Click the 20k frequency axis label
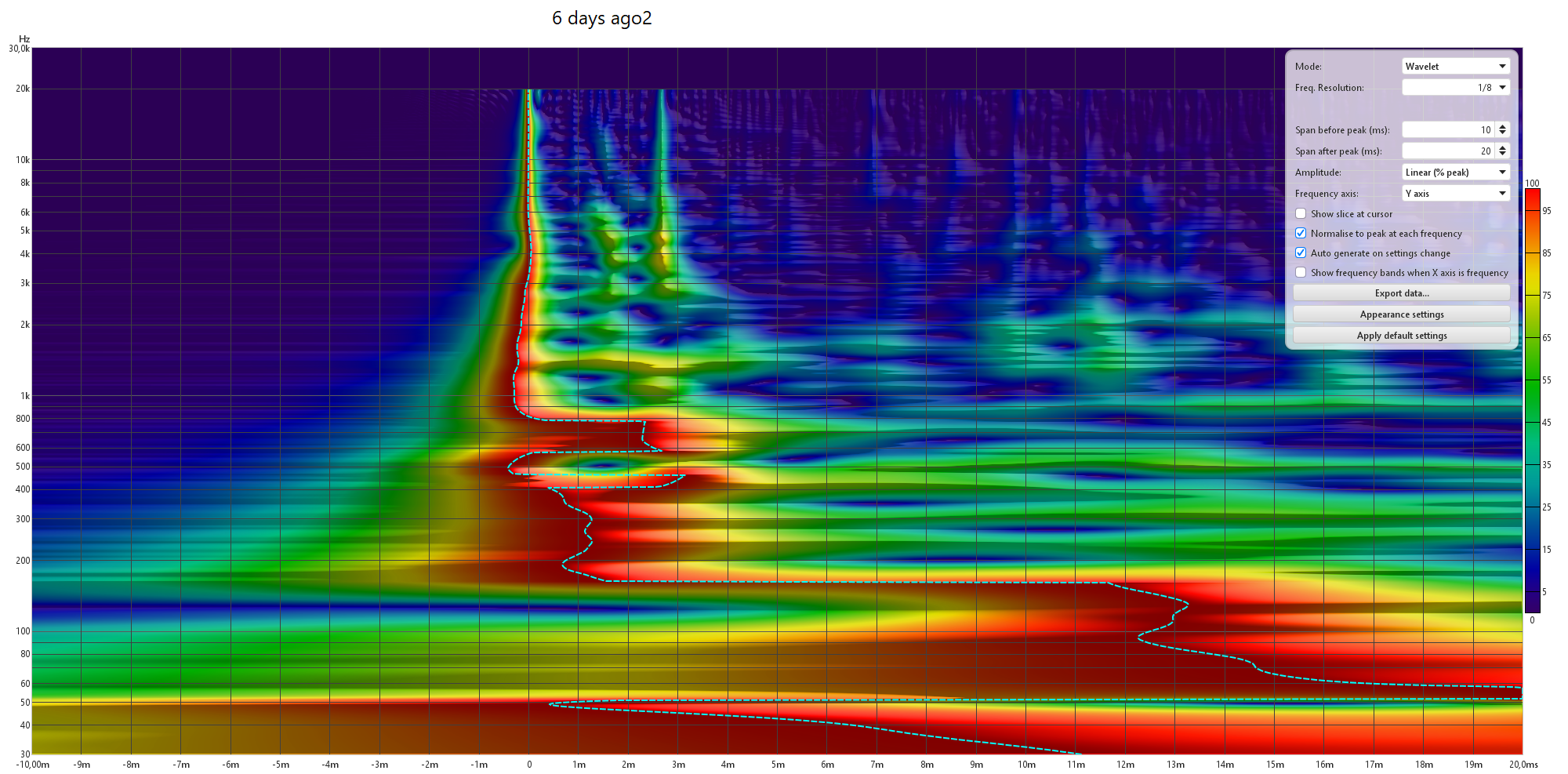This screenshot has width=1568, height=774. tap(23, 89)
